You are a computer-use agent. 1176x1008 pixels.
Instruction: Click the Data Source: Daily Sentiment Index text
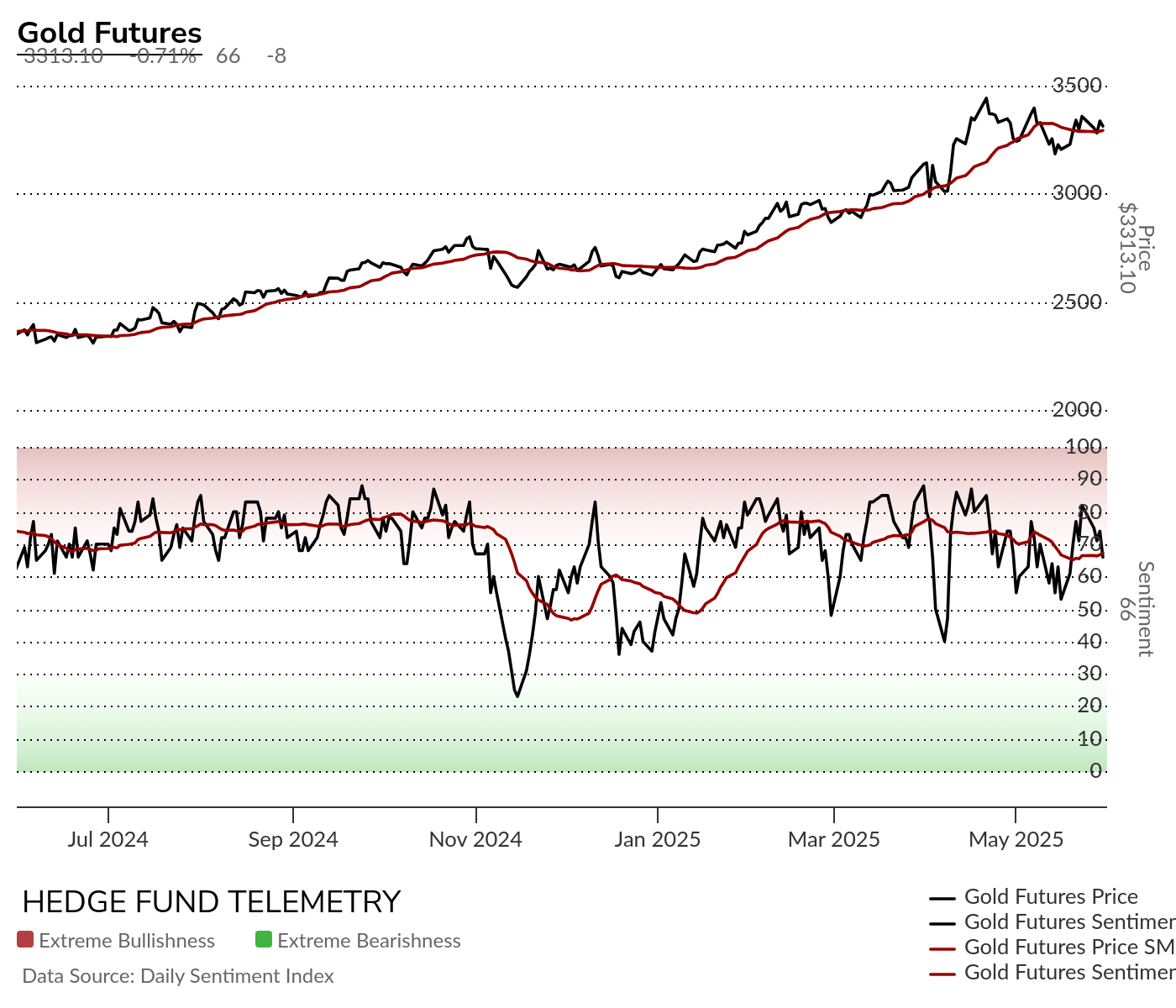pyautogui.click(x=178, y=976)
